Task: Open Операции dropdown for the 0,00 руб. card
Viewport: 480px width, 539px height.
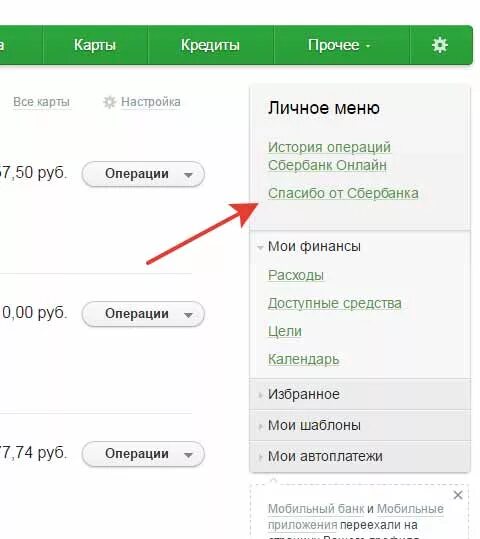Action: point(143,314)
